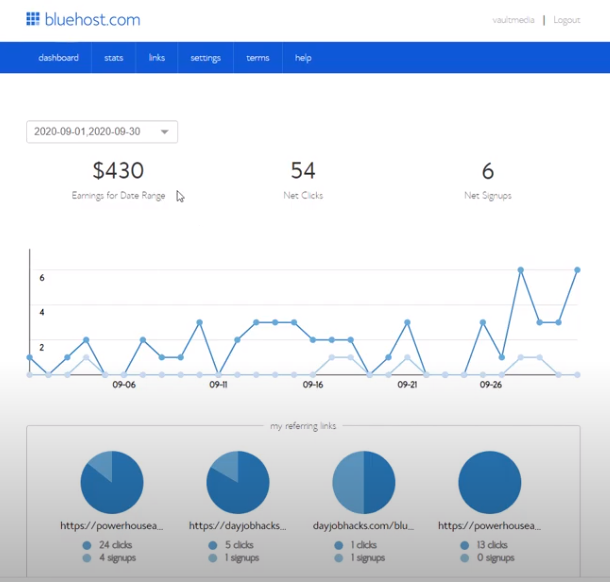Click the solid pie chart with 13 clicks
Image resolution: width=610 pixels, height=582 pixels.
coord(490,482)
